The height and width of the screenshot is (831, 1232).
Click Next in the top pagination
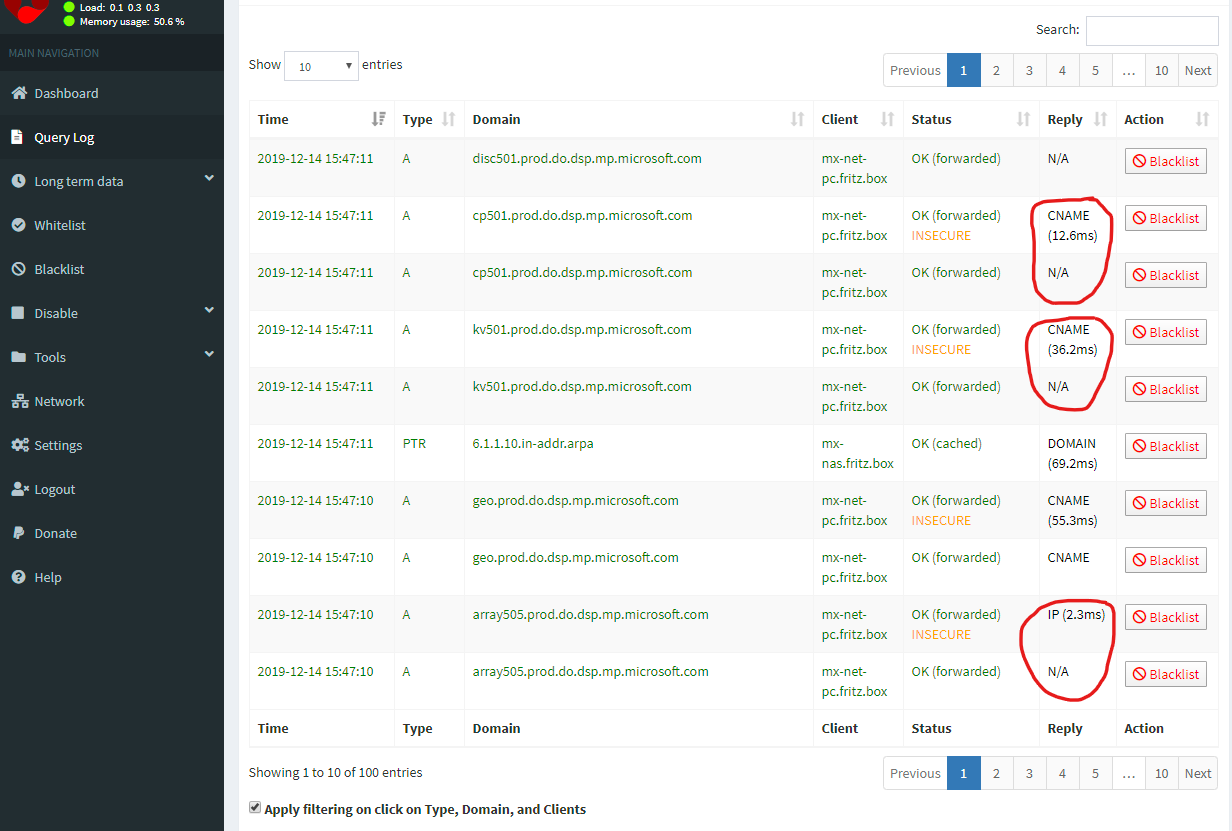tap(1197, 70)
